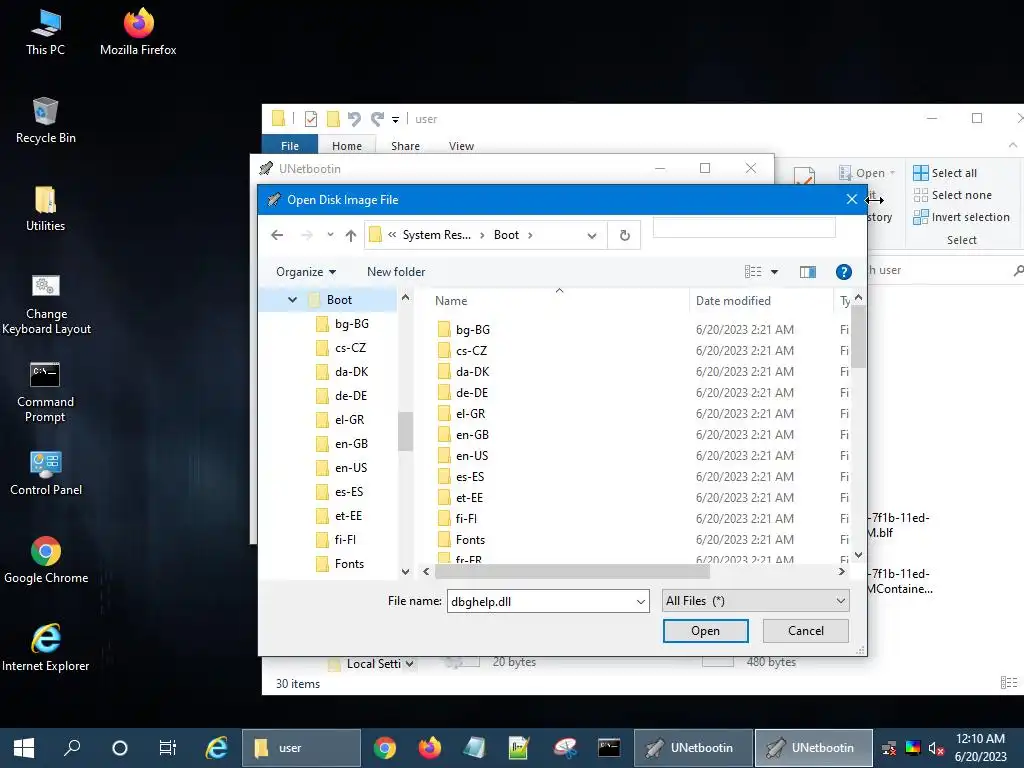Refresh the Boot folder listing

click(x=624, y=235)
